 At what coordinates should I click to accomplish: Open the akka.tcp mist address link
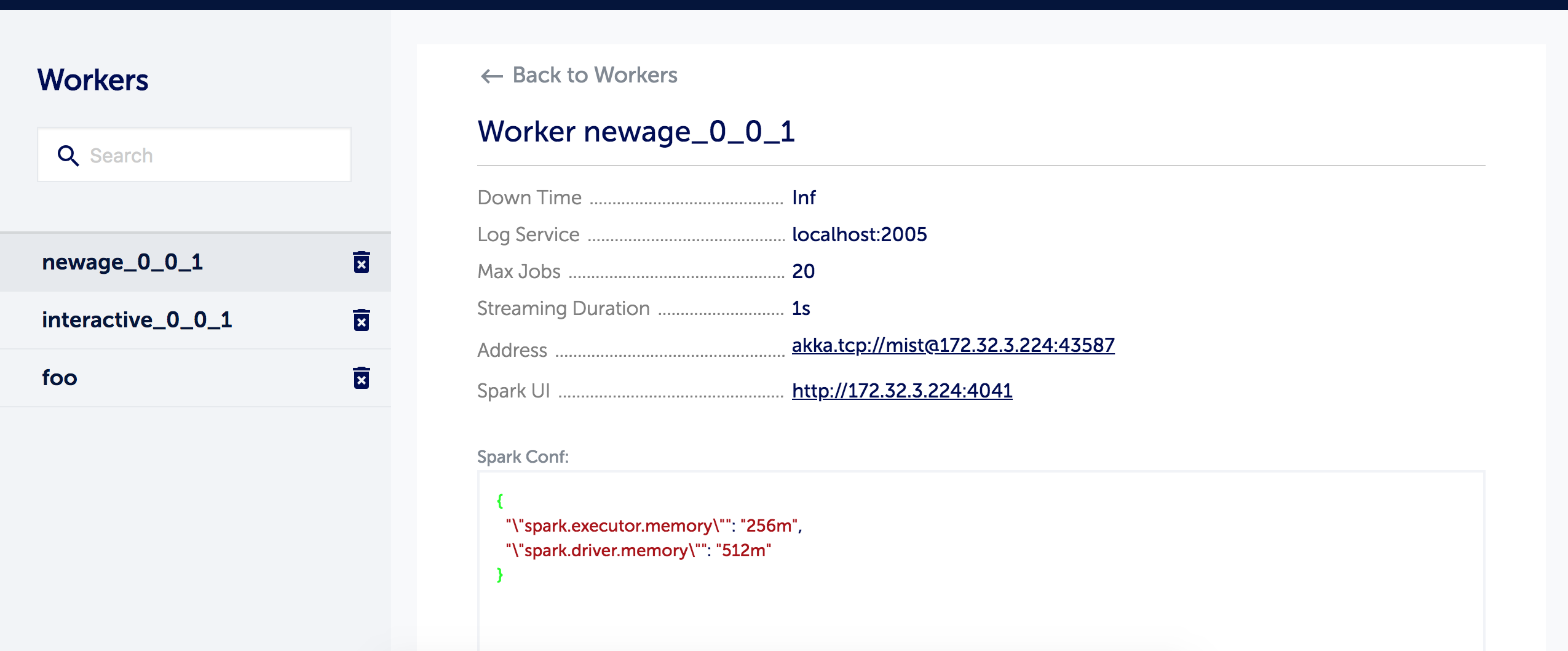tap(953, 345)
